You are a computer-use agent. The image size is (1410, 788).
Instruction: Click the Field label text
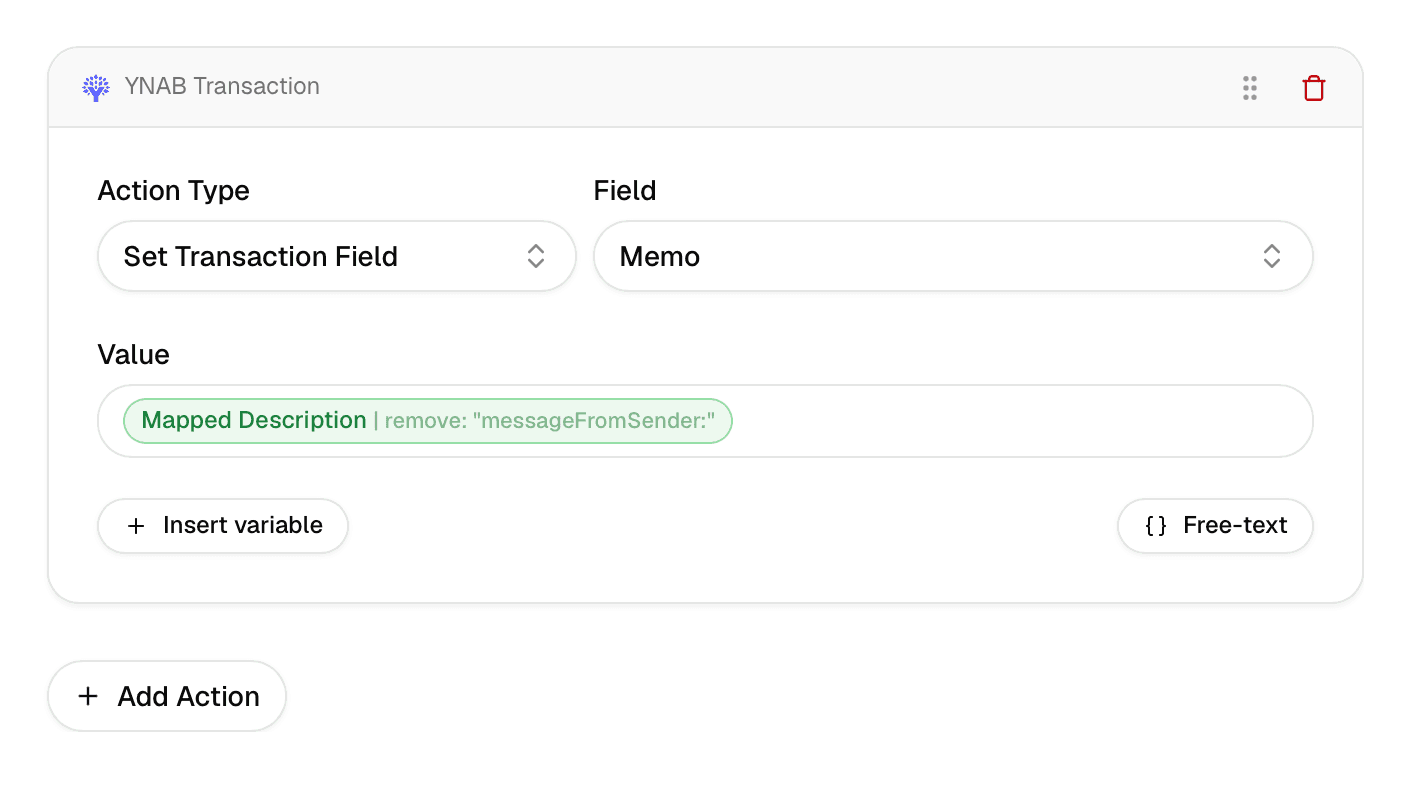tap(625, 191)
